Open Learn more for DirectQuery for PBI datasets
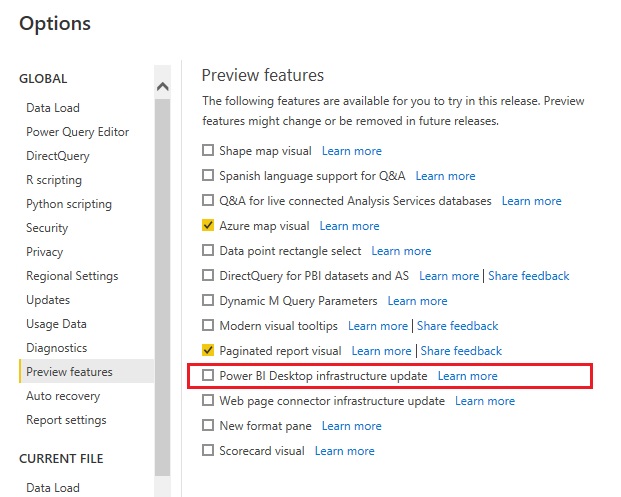 [x=449, y=276]
